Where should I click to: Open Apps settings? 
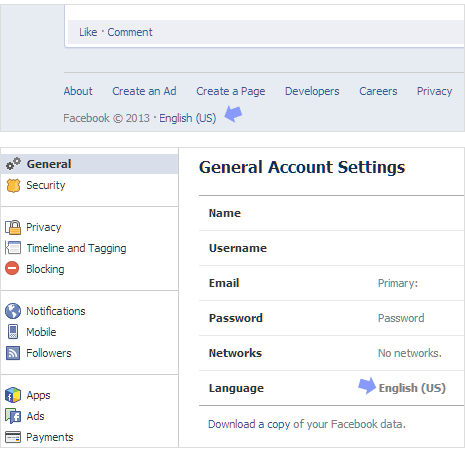click(38, 395)
